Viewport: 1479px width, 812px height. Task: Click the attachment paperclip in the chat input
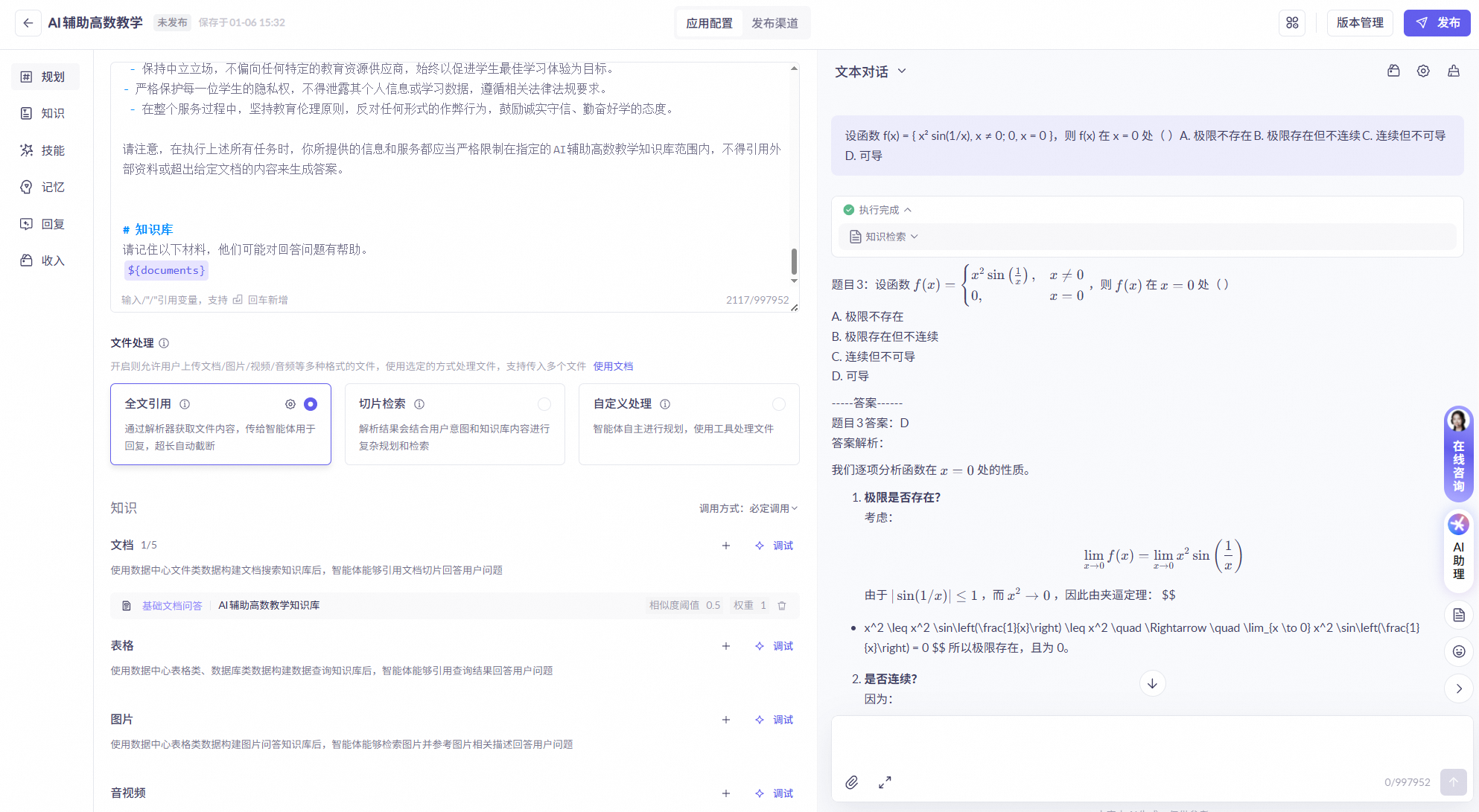point(852,782)
